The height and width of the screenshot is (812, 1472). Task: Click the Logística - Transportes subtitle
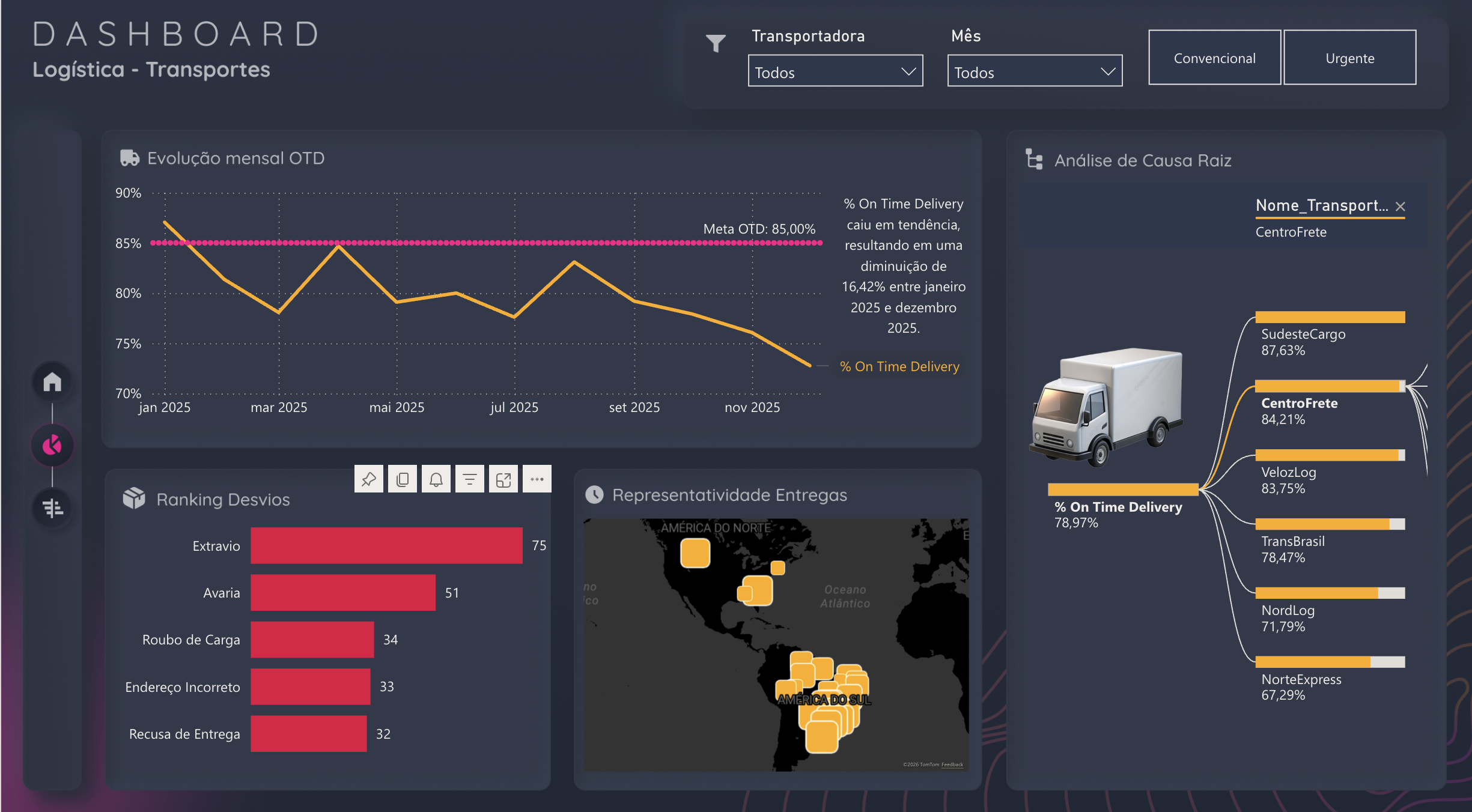coord(151,70)
